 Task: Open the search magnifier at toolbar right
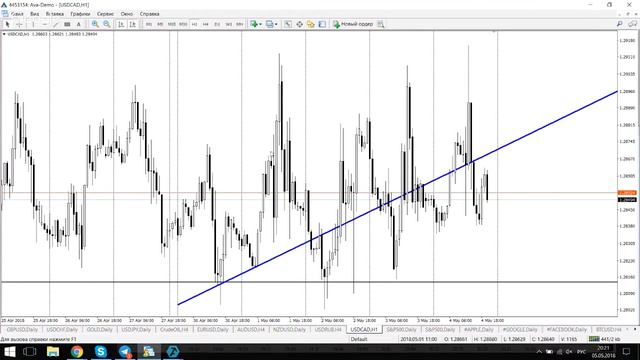[x=619, y=24]
